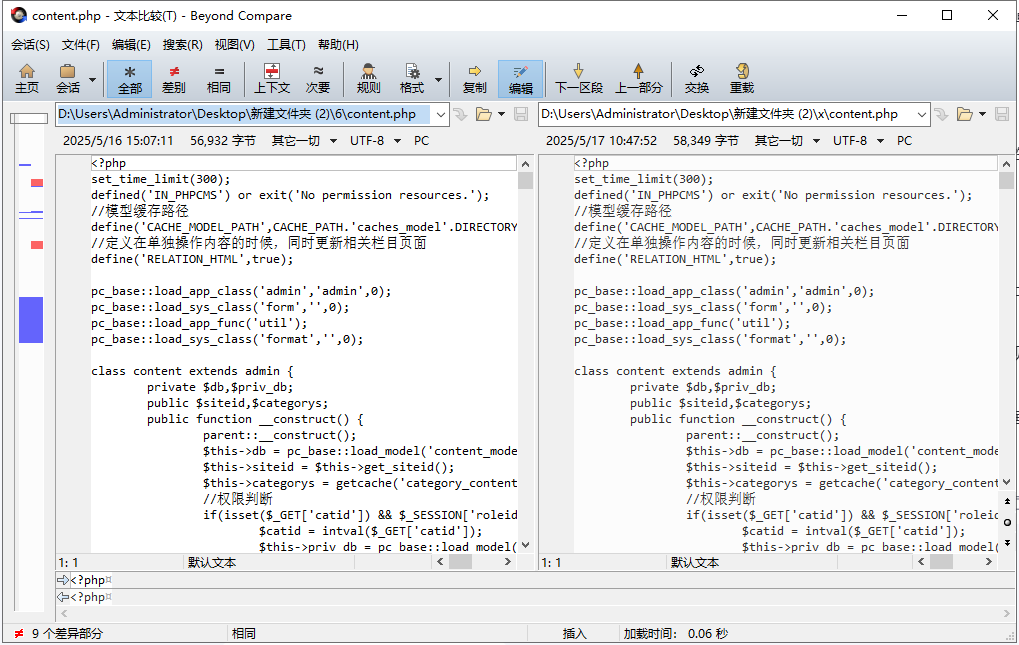This screenshot has height=645, width=1019.
Task: Open the left 其它一切 file type dropdown
Action: pyautogui.click(x=304, y=141)
